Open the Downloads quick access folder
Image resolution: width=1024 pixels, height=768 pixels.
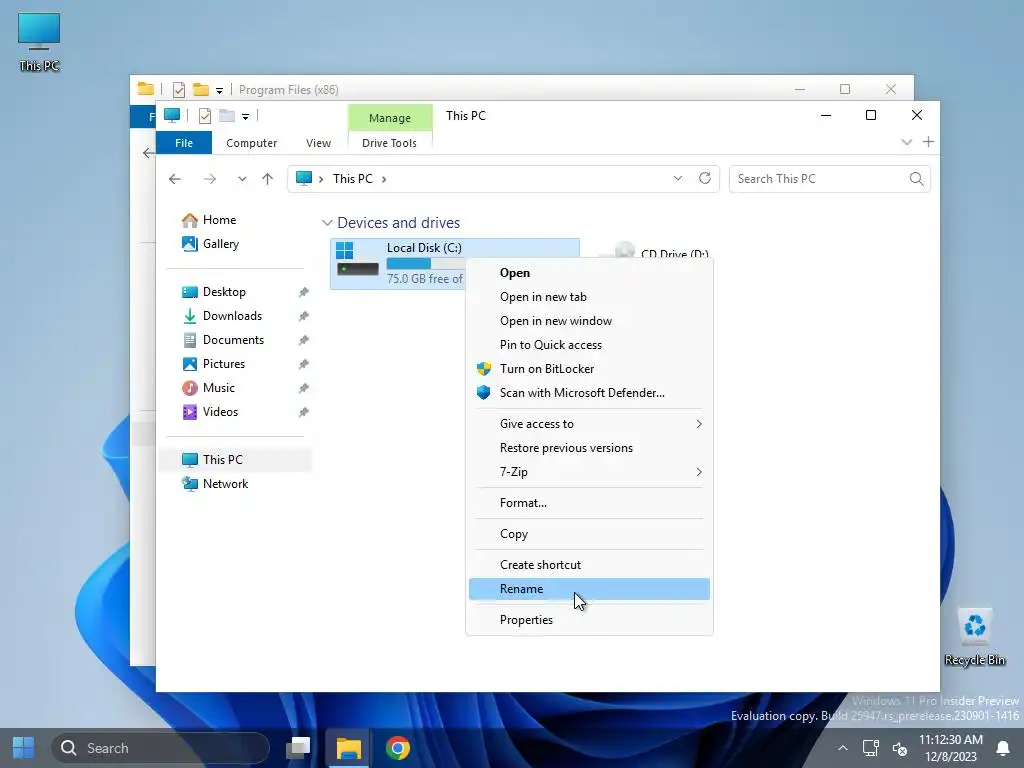coord(232,316)
